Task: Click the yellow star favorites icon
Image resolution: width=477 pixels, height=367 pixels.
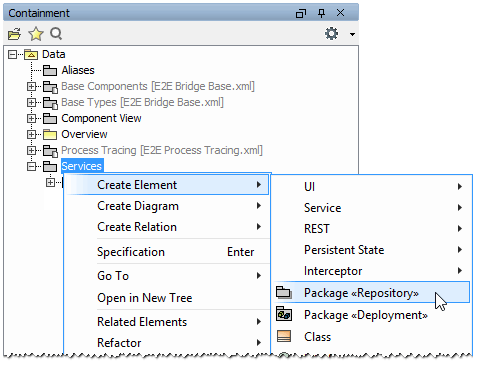Action: click(x=36, y=34)
